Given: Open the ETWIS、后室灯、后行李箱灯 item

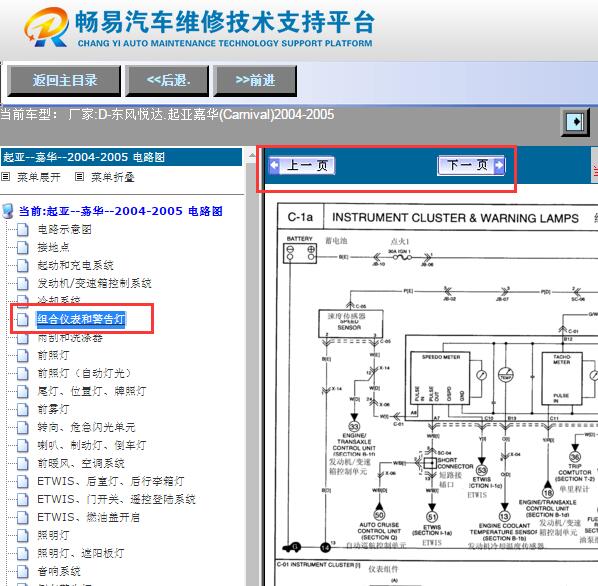Looking at the screenshot, I should [111, 481].
